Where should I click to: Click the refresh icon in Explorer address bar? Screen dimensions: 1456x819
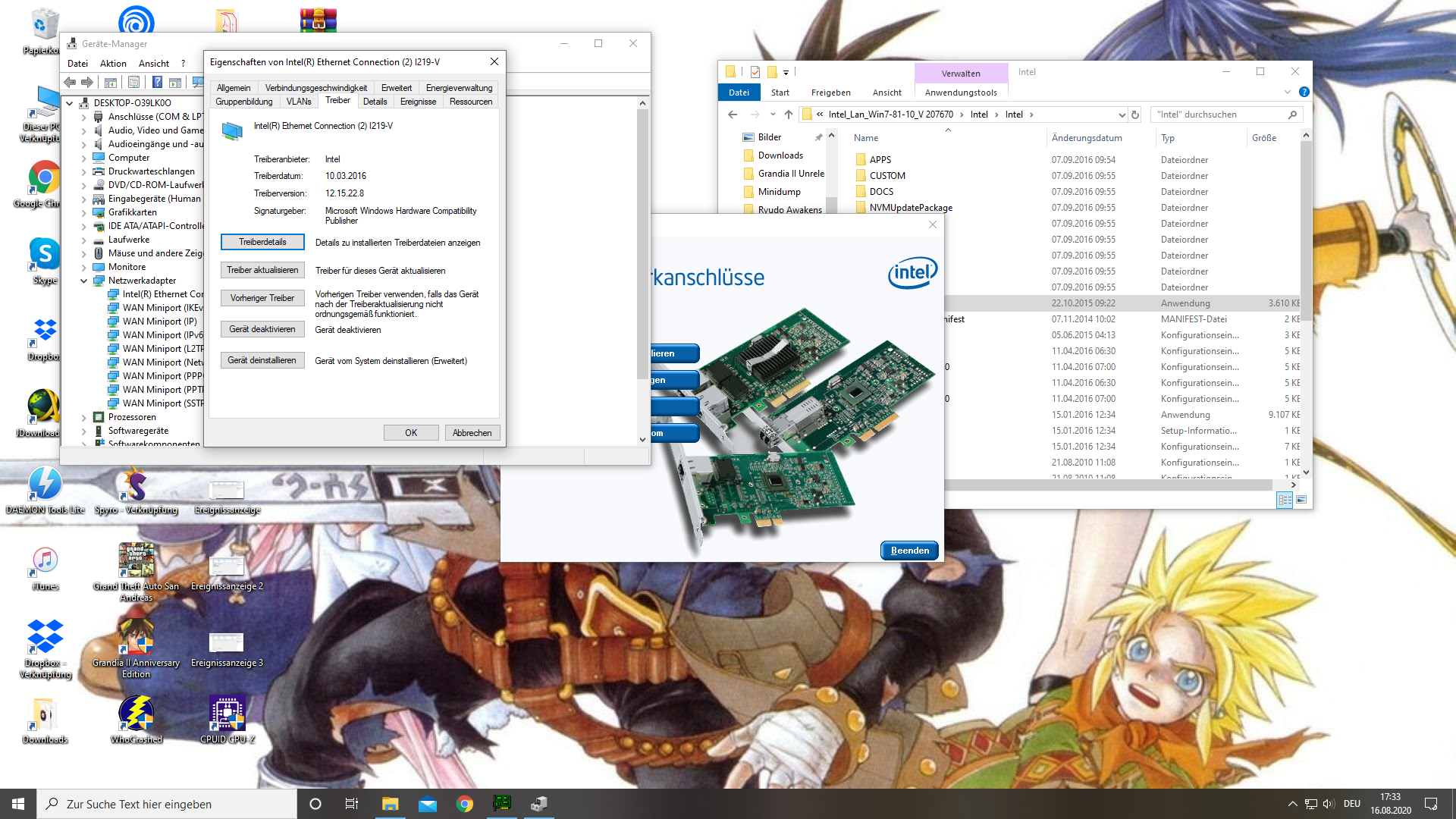1135,115
